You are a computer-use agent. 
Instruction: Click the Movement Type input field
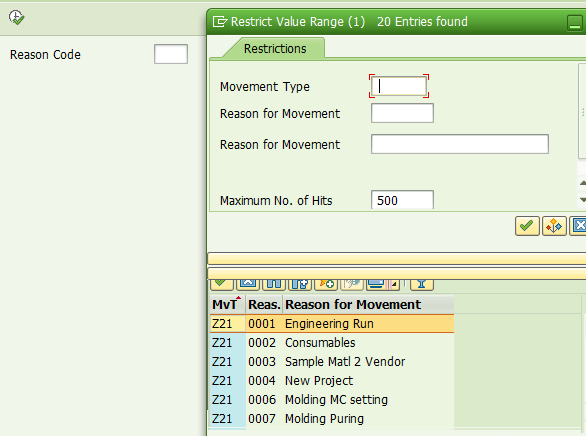399,86
